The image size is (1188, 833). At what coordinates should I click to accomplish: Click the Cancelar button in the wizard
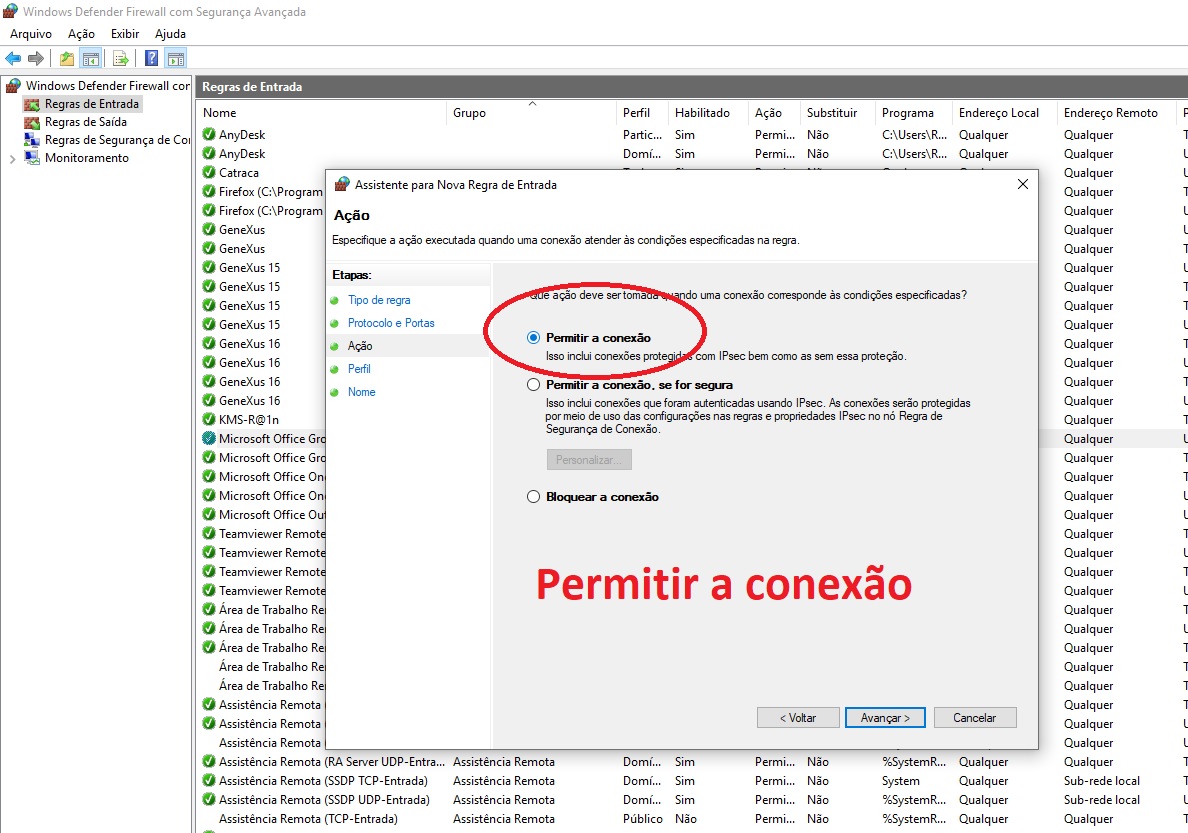974,718
